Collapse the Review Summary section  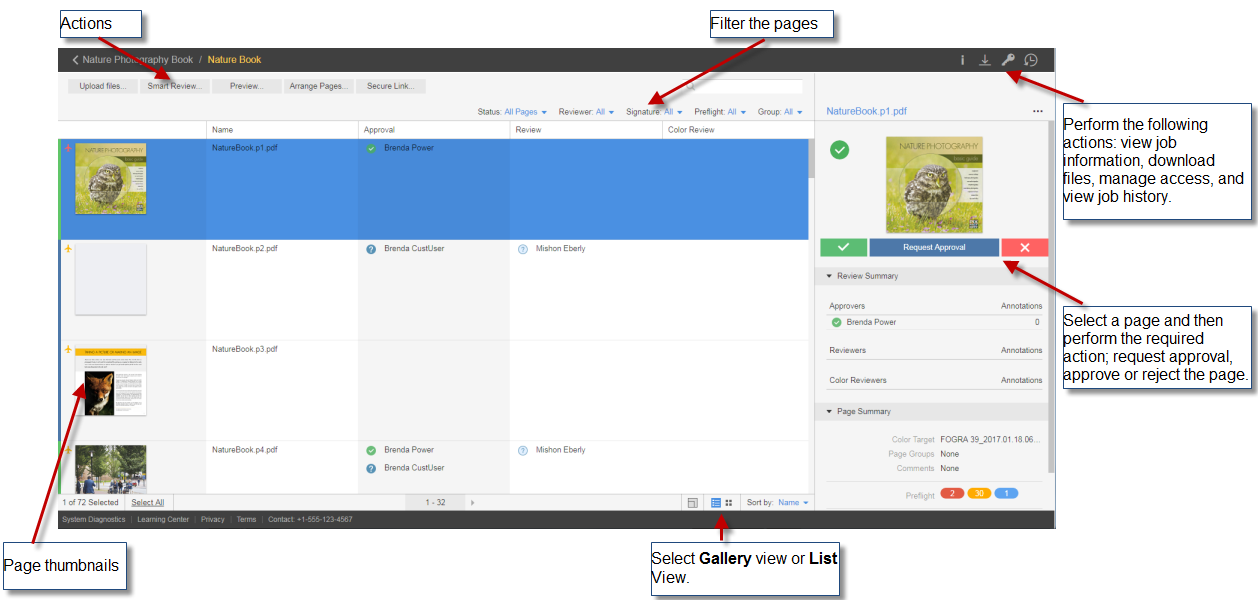point(829,276)
